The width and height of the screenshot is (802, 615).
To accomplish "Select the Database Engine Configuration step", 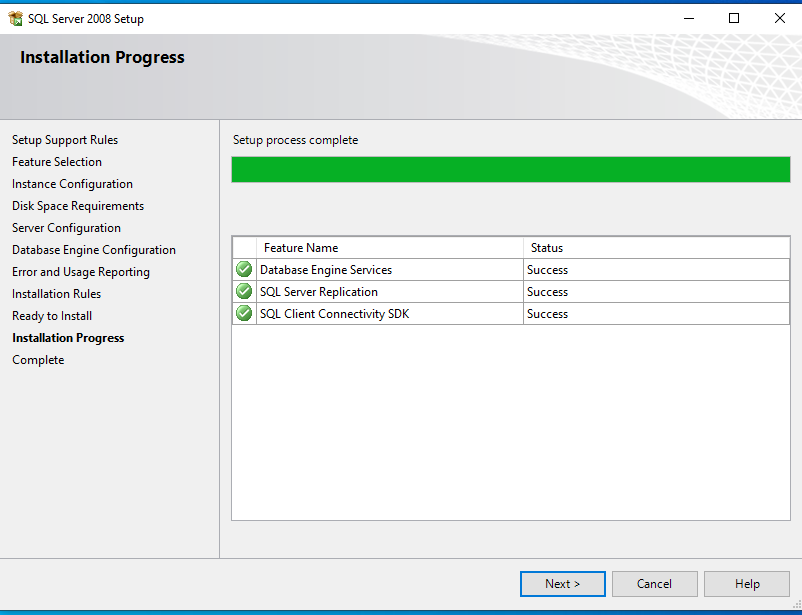I will 94,250.
